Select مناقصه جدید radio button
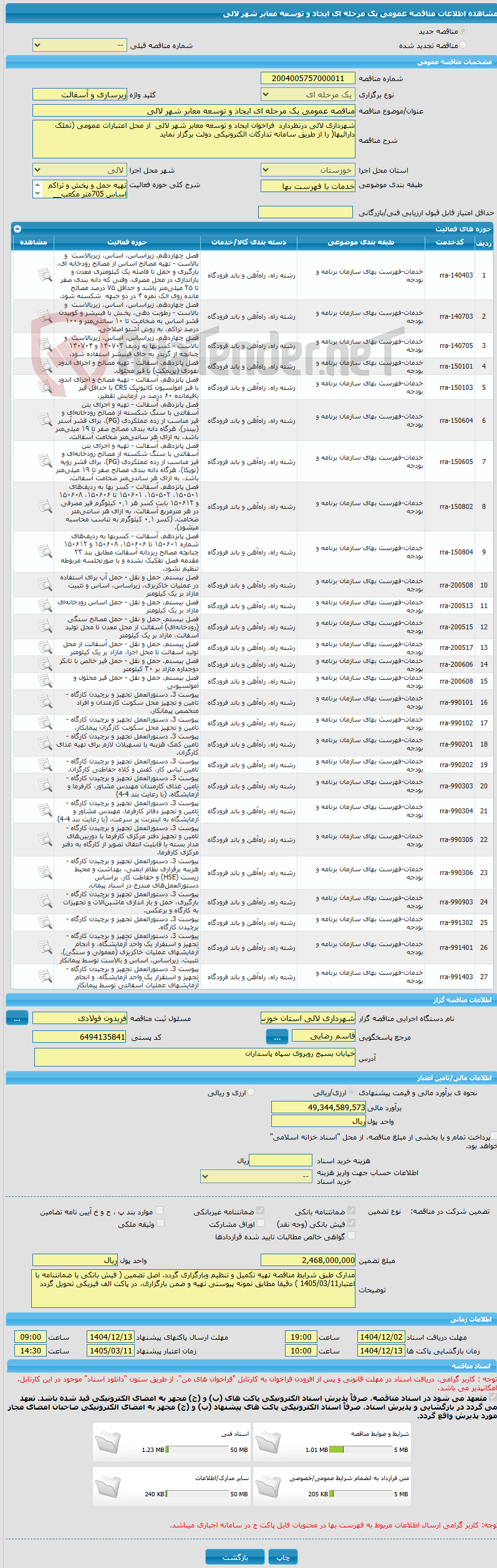The image size is (497, 1568). click(463, 31)
